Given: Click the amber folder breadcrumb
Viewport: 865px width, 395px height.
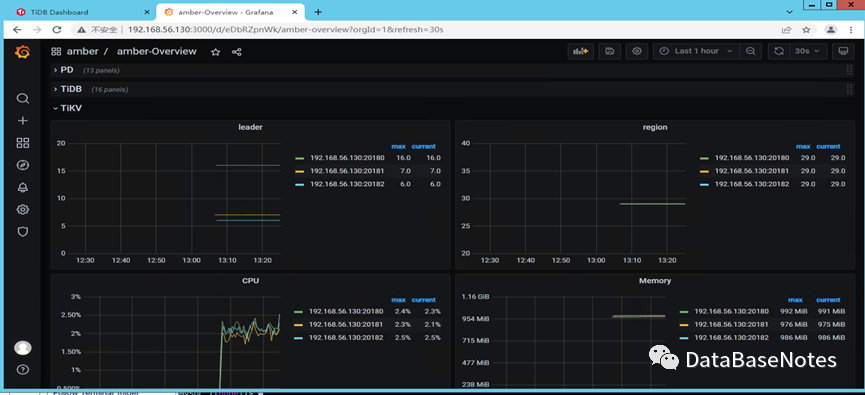Looking at the screenshot, I should tap(82, 51).
